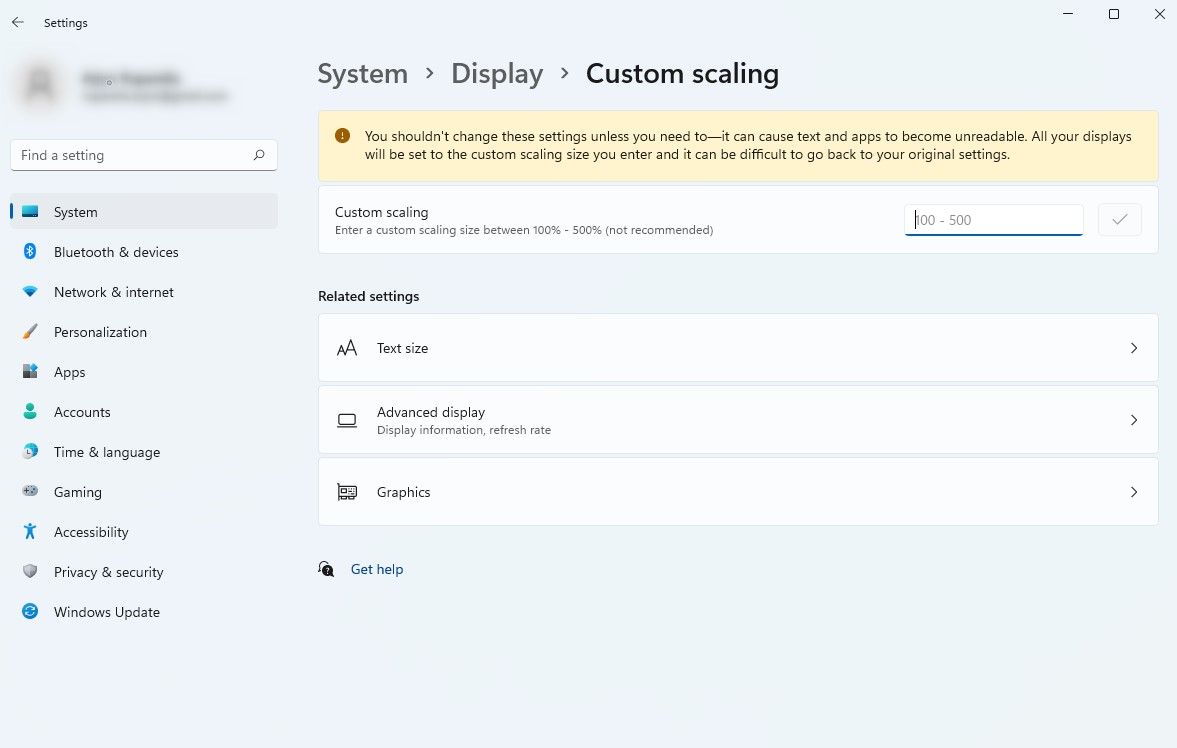This screenshot has height=748, width=1177.
Task: Open Advanced display related setting
Action: 738,420
